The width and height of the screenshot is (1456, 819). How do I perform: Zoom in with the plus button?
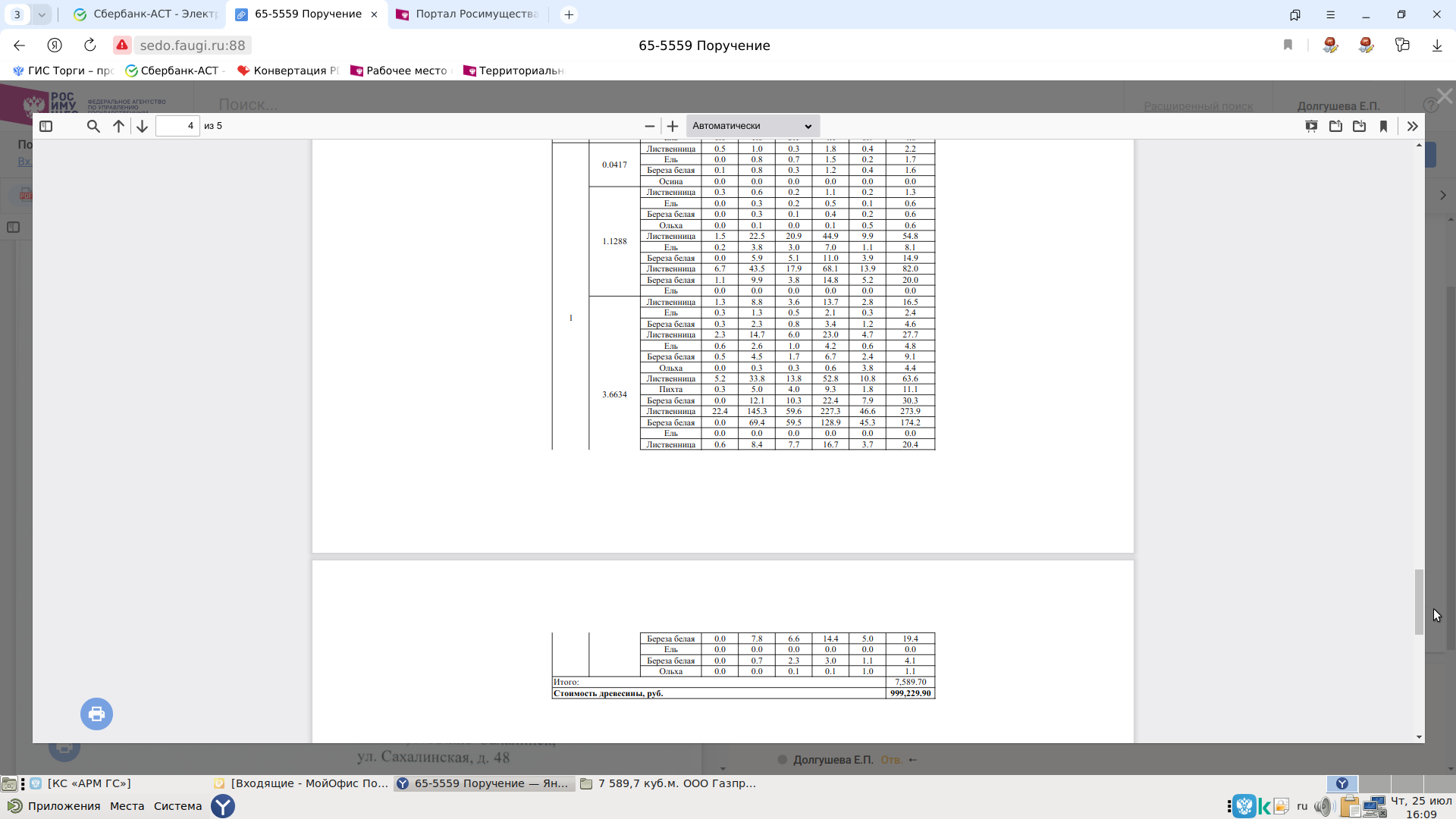coord(673,126)
